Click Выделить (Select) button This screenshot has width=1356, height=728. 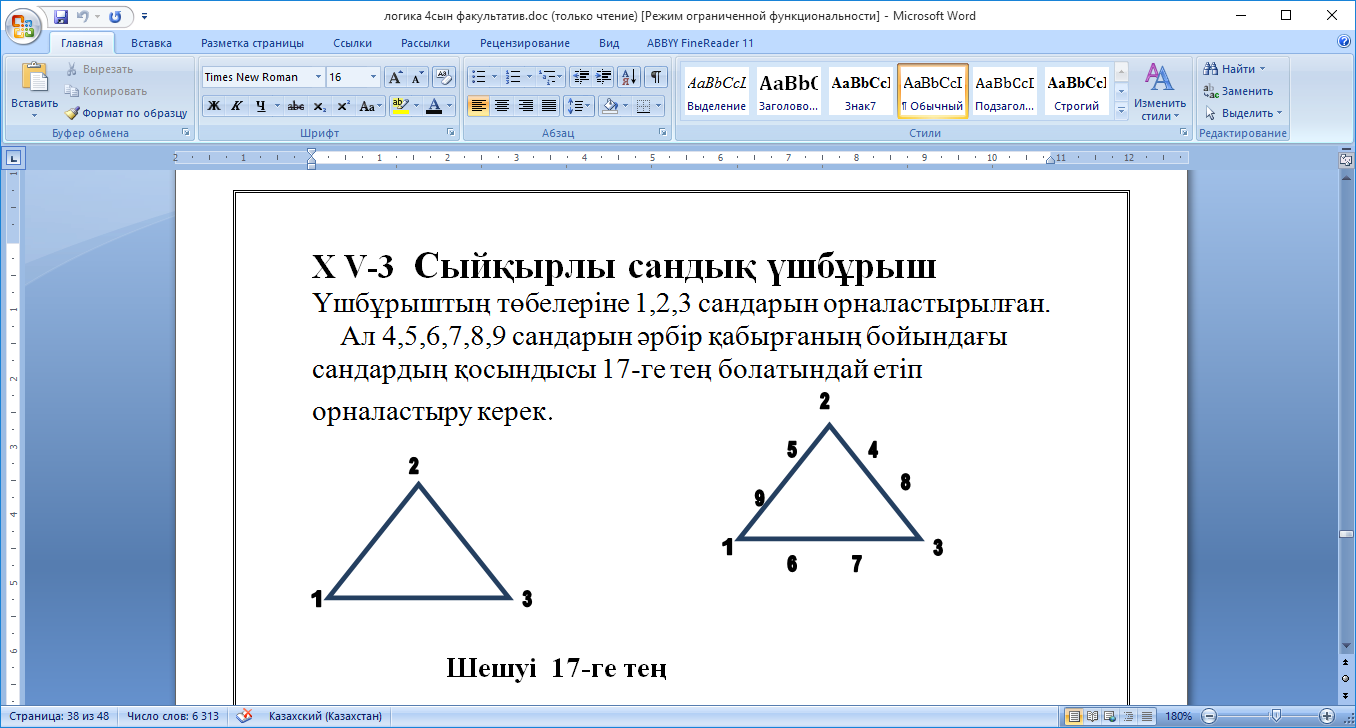1243,113
